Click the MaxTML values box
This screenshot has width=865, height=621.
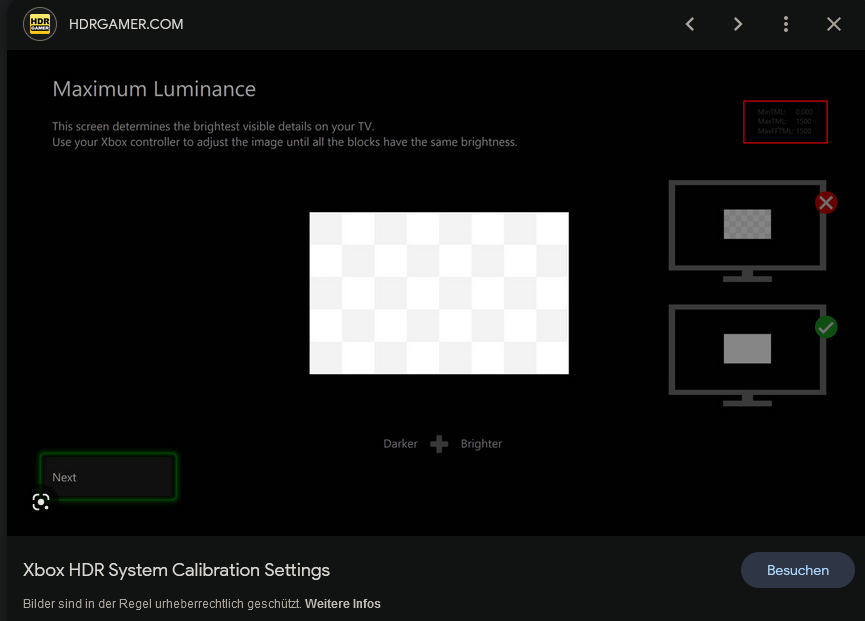click(786, 122)
